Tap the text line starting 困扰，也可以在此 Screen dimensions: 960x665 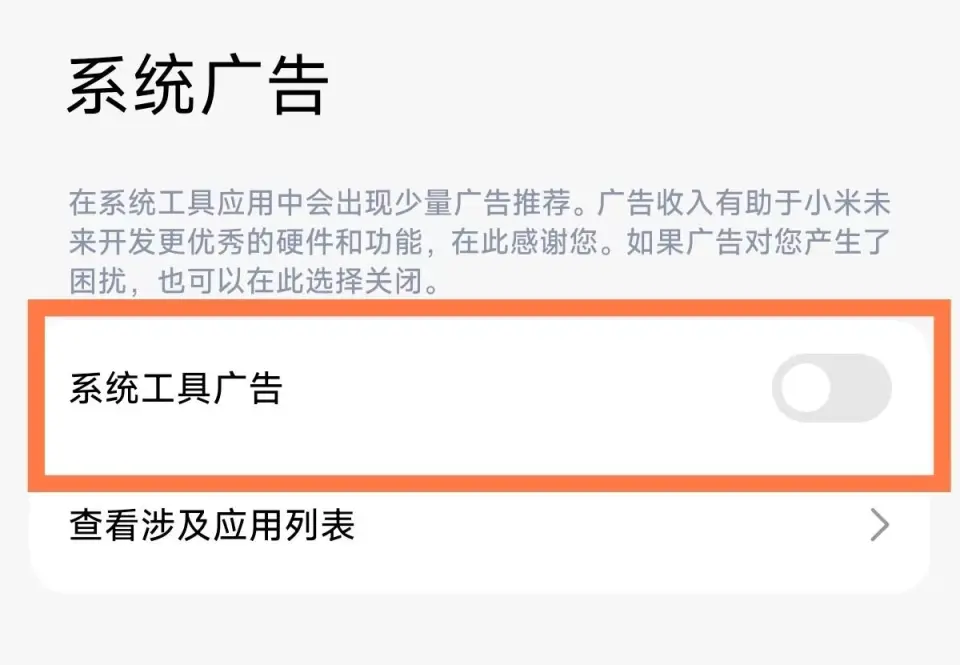coord(255,281)
